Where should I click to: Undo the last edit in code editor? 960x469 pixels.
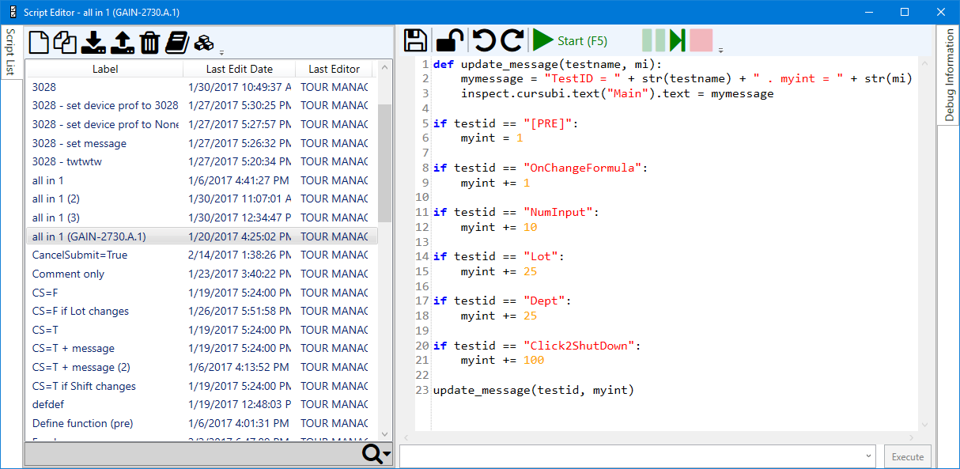point(483,40)
